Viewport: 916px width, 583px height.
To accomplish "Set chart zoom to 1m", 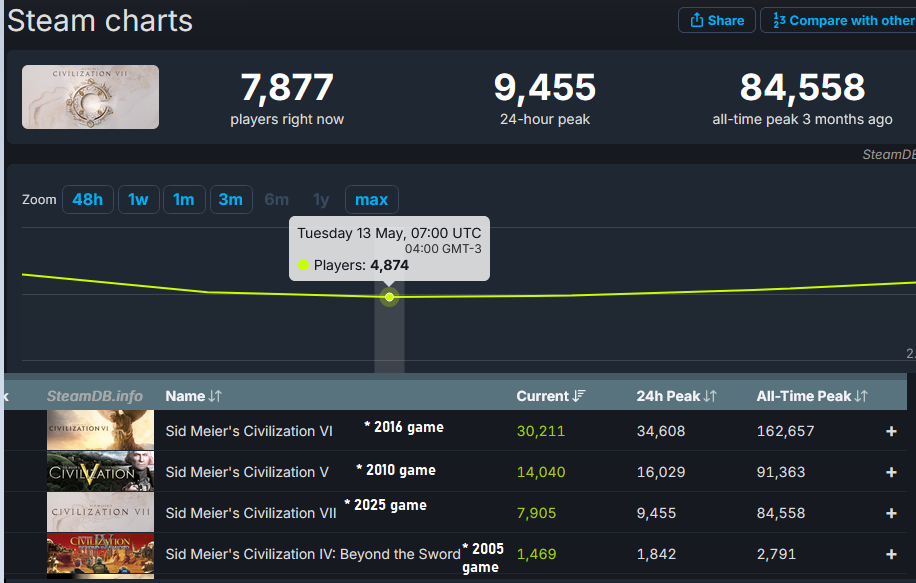I will click(x=184, y=200).
